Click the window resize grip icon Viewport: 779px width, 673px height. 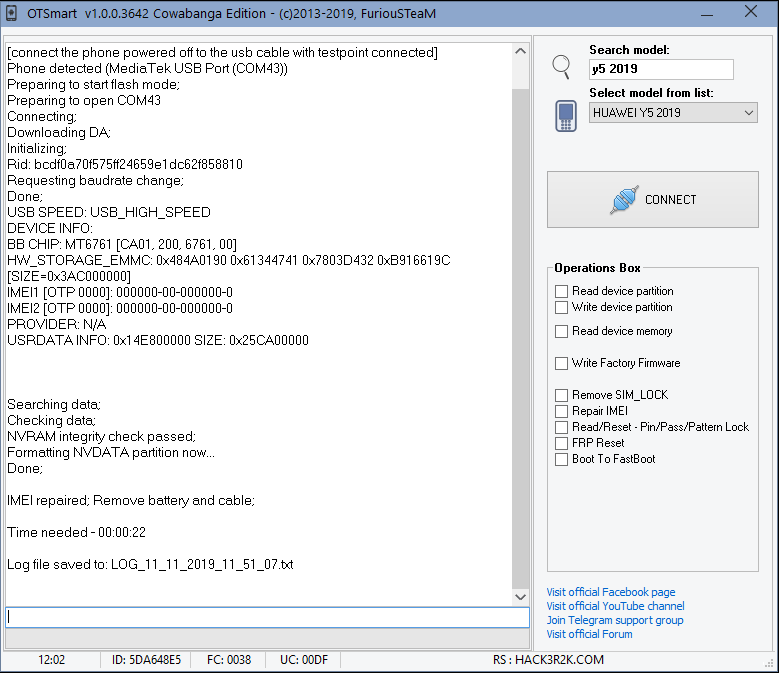[x=771, y=665]
